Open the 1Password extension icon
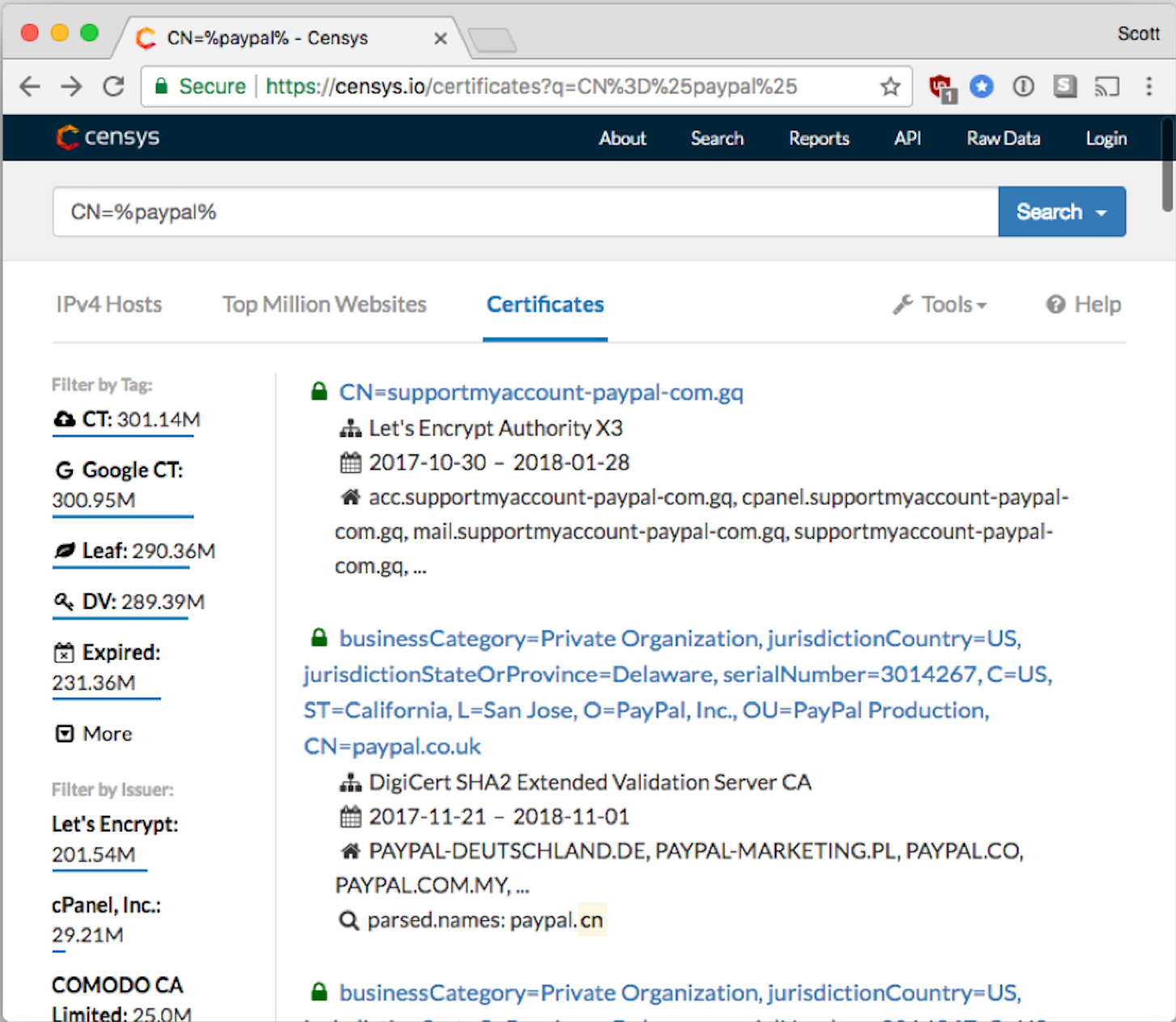Viewport: 1176px width, 1022px height. coord(1024,86)
